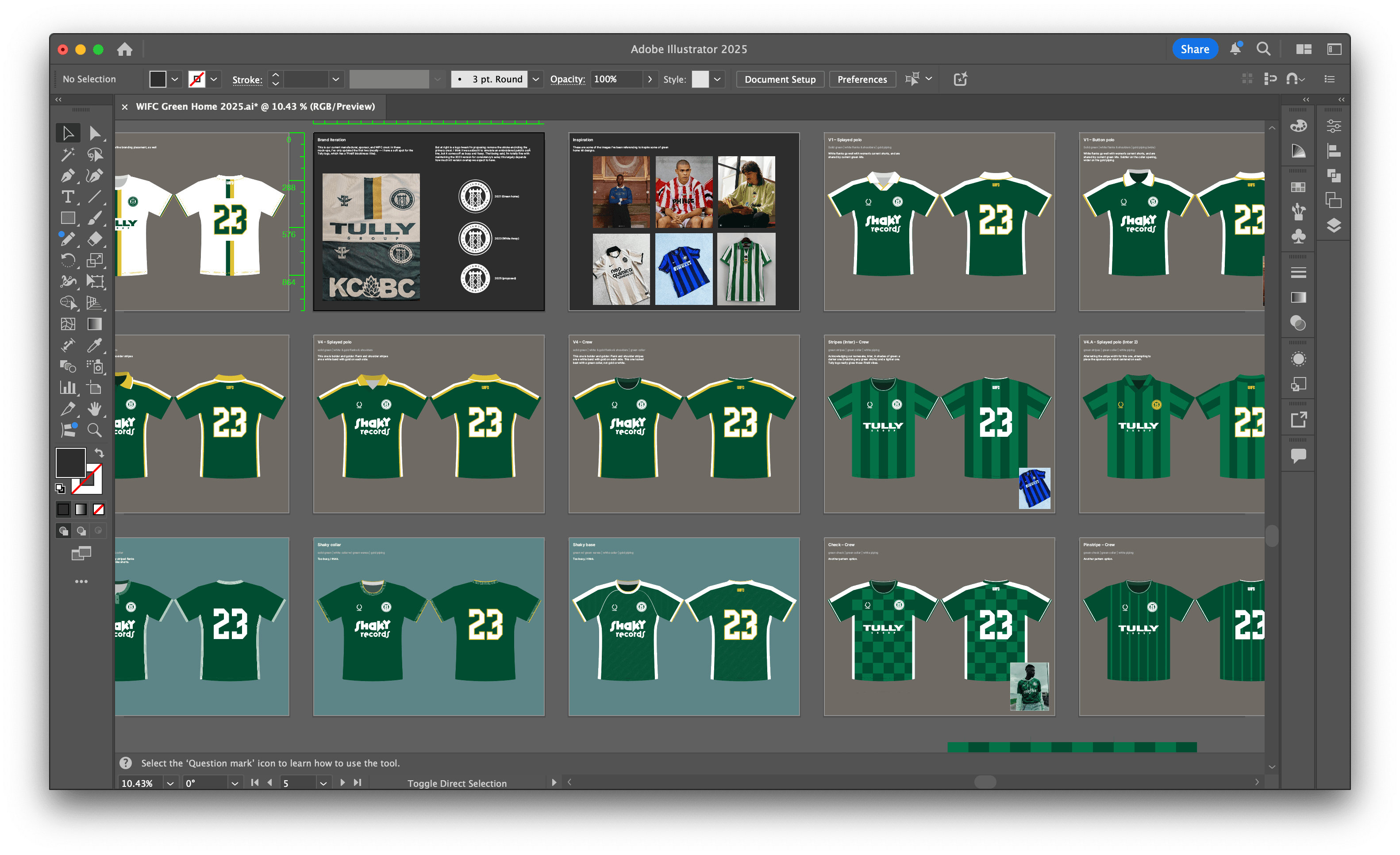This screenshot has width=1400, height=855.
Task: Select the Line Segment tool
Action: coord(95,197)
